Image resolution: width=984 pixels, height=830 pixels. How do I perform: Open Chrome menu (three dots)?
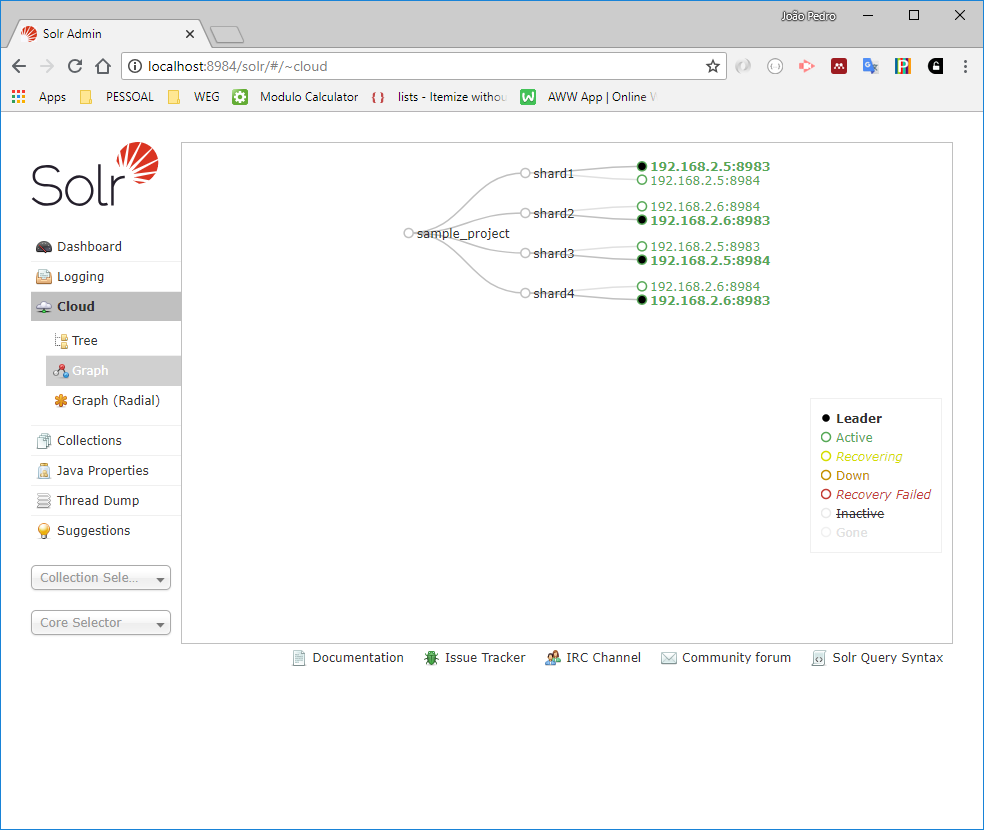coord(965,67)
